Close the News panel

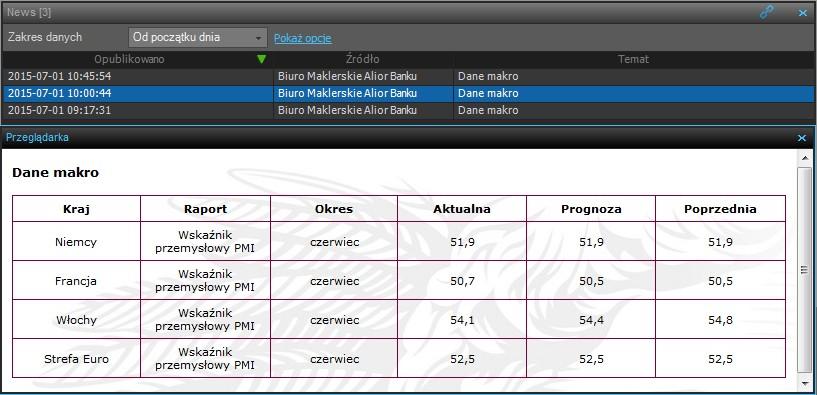pyautogui.click(x=802, y=13)
